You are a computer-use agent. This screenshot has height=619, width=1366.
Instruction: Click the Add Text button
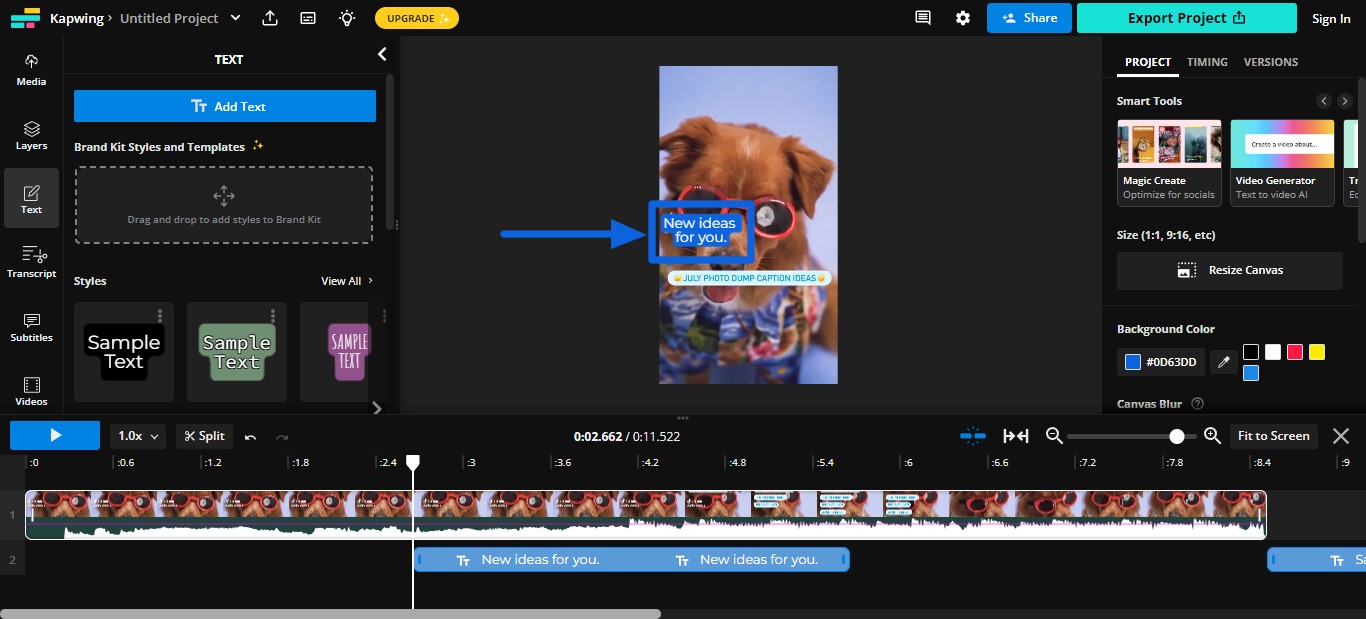pyautogui.click(x=224, y=105)
